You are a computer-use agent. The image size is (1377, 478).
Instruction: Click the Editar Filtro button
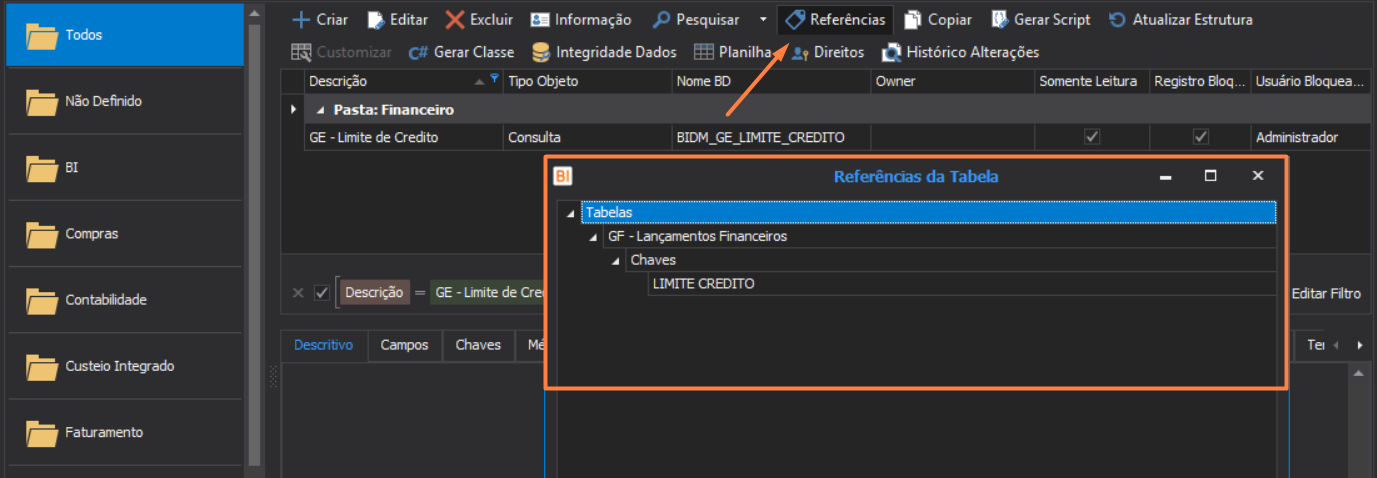pyautogui.click(x=1326, y=293)
